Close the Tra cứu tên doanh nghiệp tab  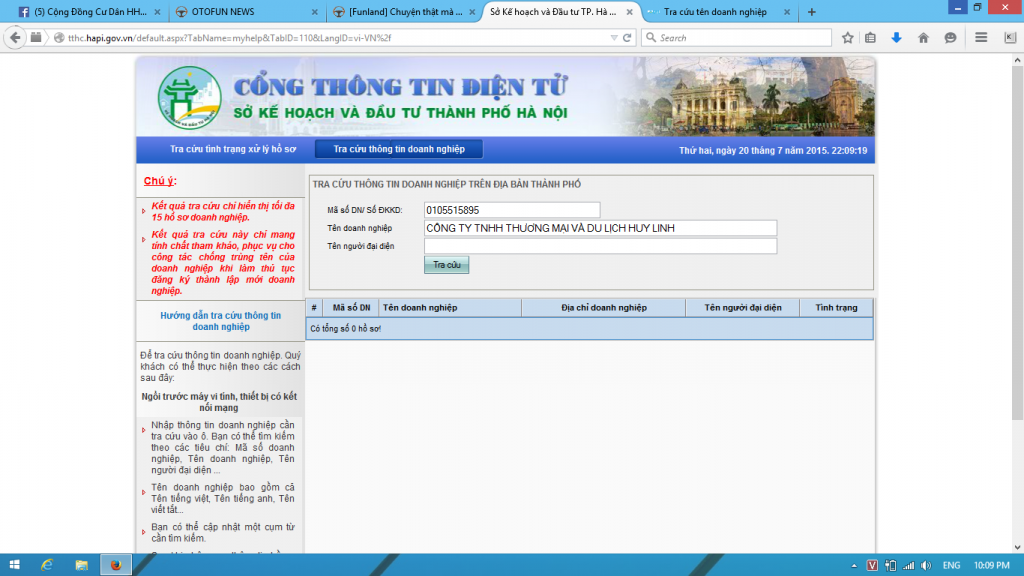click(787, 12)
